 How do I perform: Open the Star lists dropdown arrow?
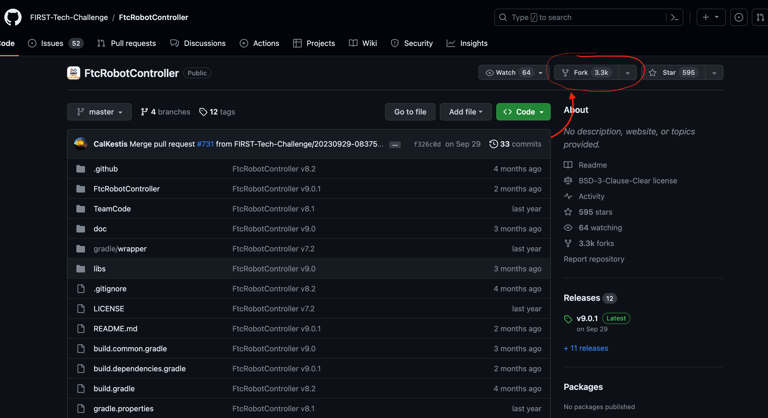click(x=714, y=73)
